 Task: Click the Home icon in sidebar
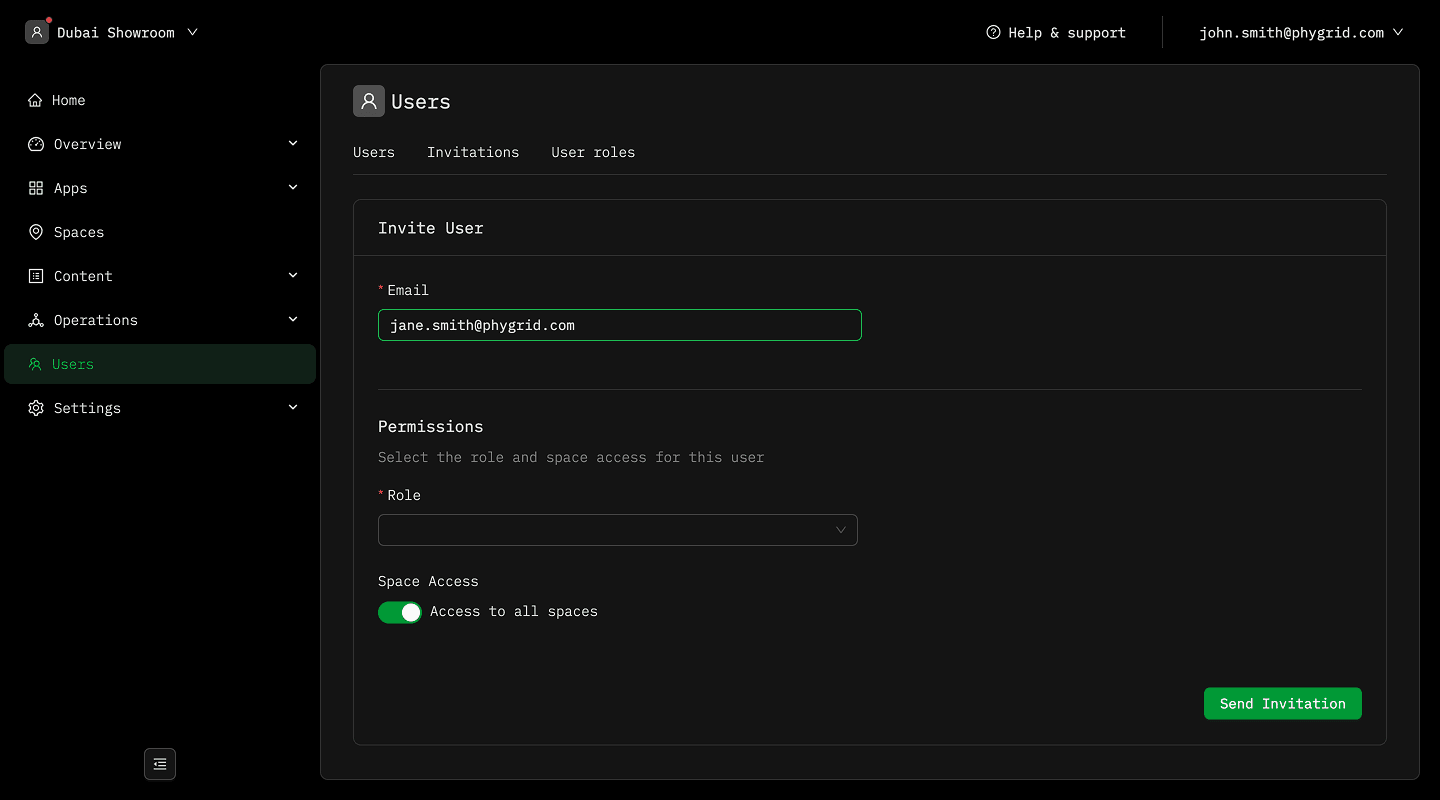[x=36, y=100]
